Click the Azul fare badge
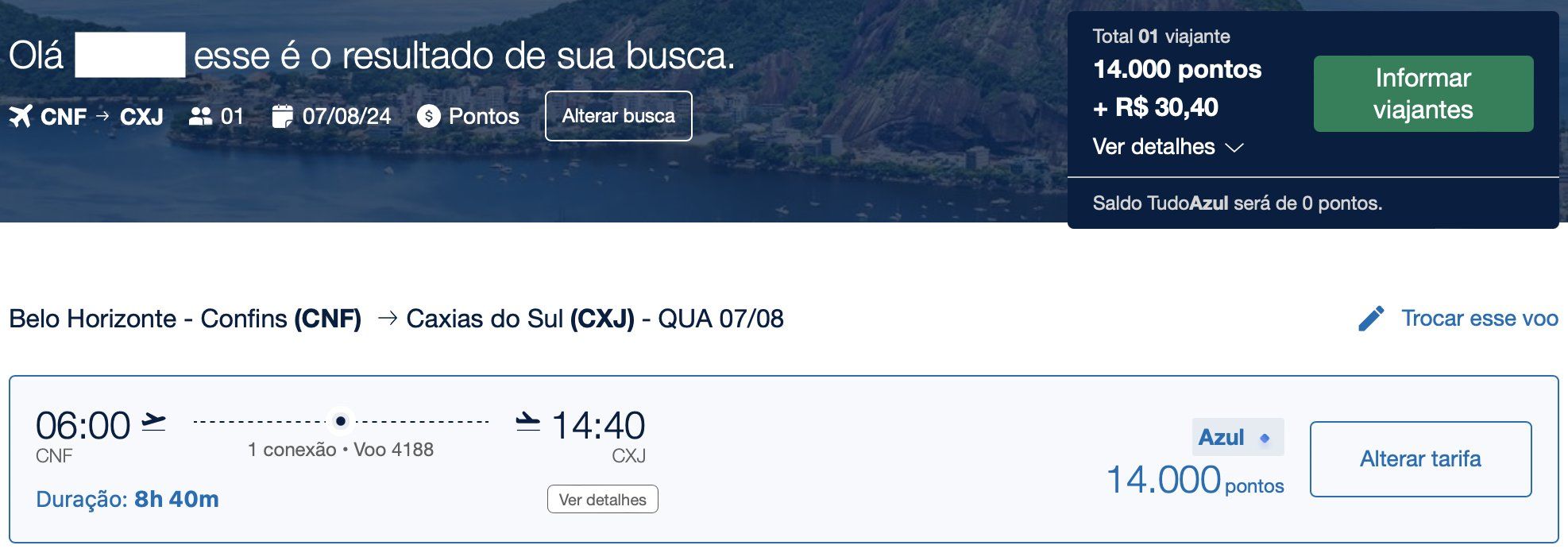The image size is (1568, 553). [x=1238, y=437]
